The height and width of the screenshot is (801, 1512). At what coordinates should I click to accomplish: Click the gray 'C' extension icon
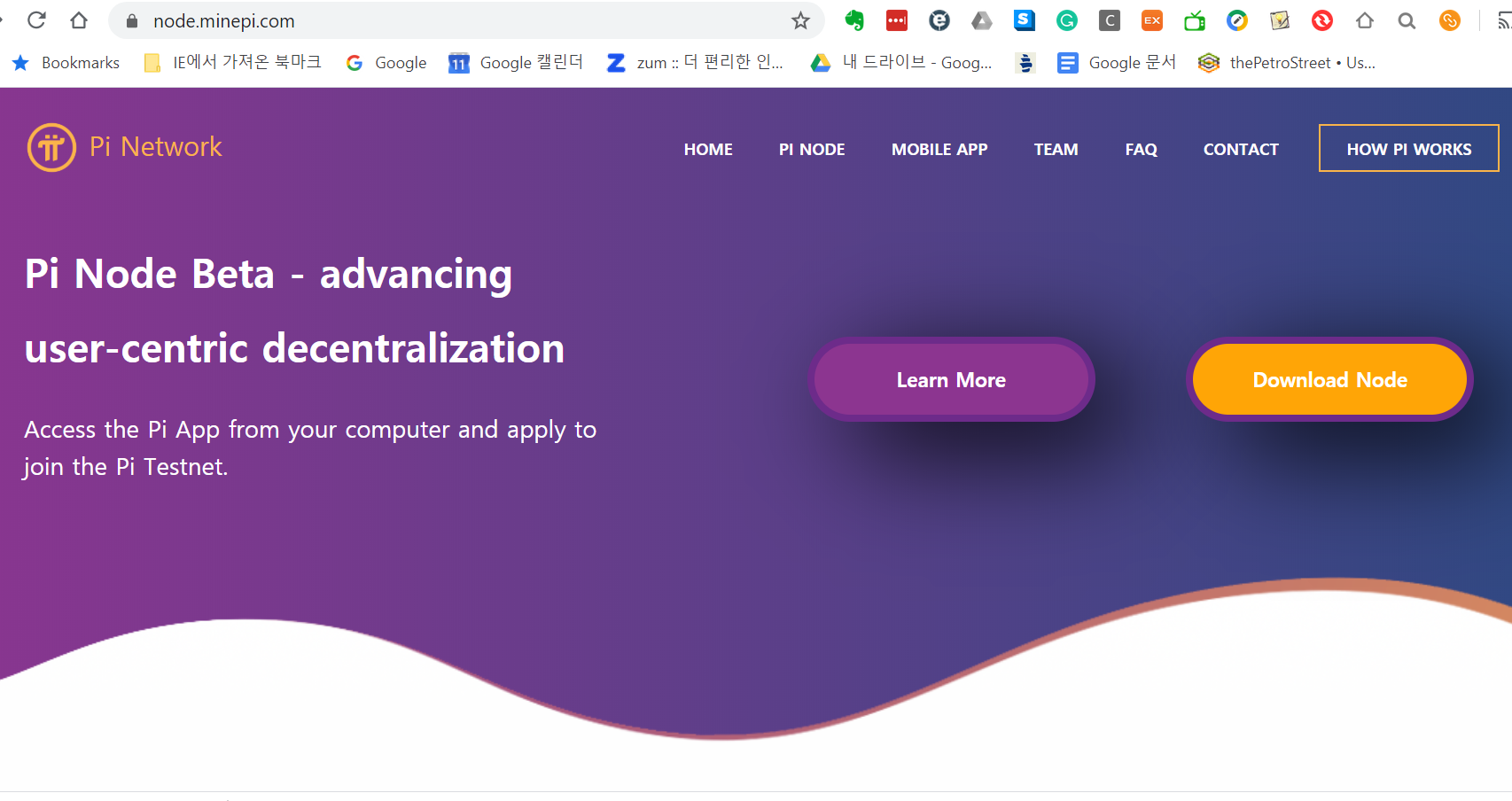[x=1110, y=20]
